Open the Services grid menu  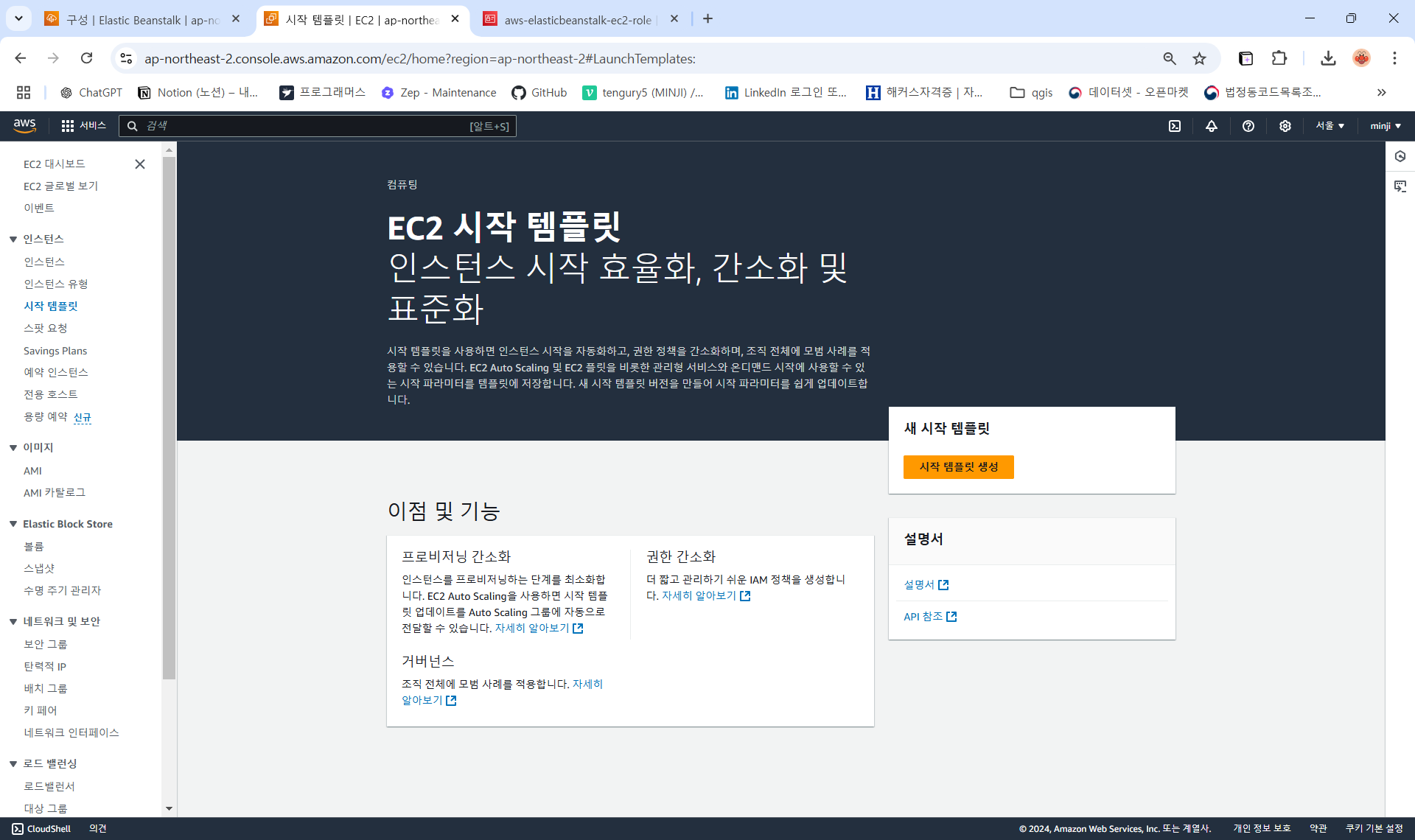(83, 126)
